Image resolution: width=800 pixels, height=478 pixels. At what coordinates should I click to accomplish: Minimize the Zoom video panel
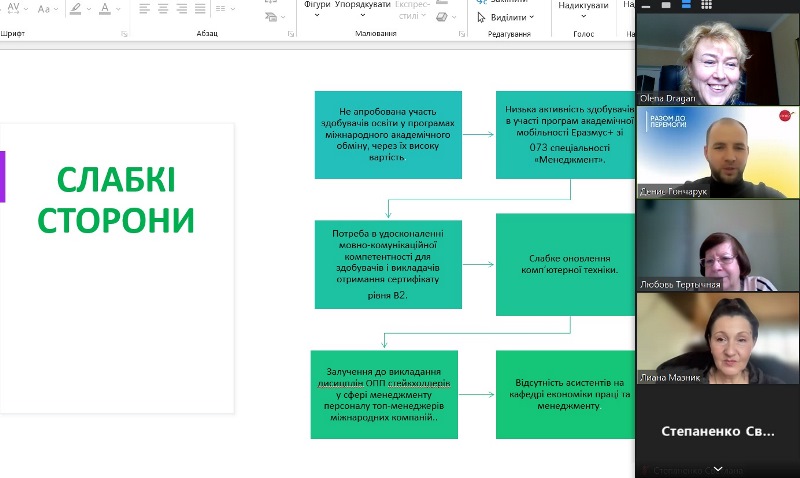coord(646,6)
